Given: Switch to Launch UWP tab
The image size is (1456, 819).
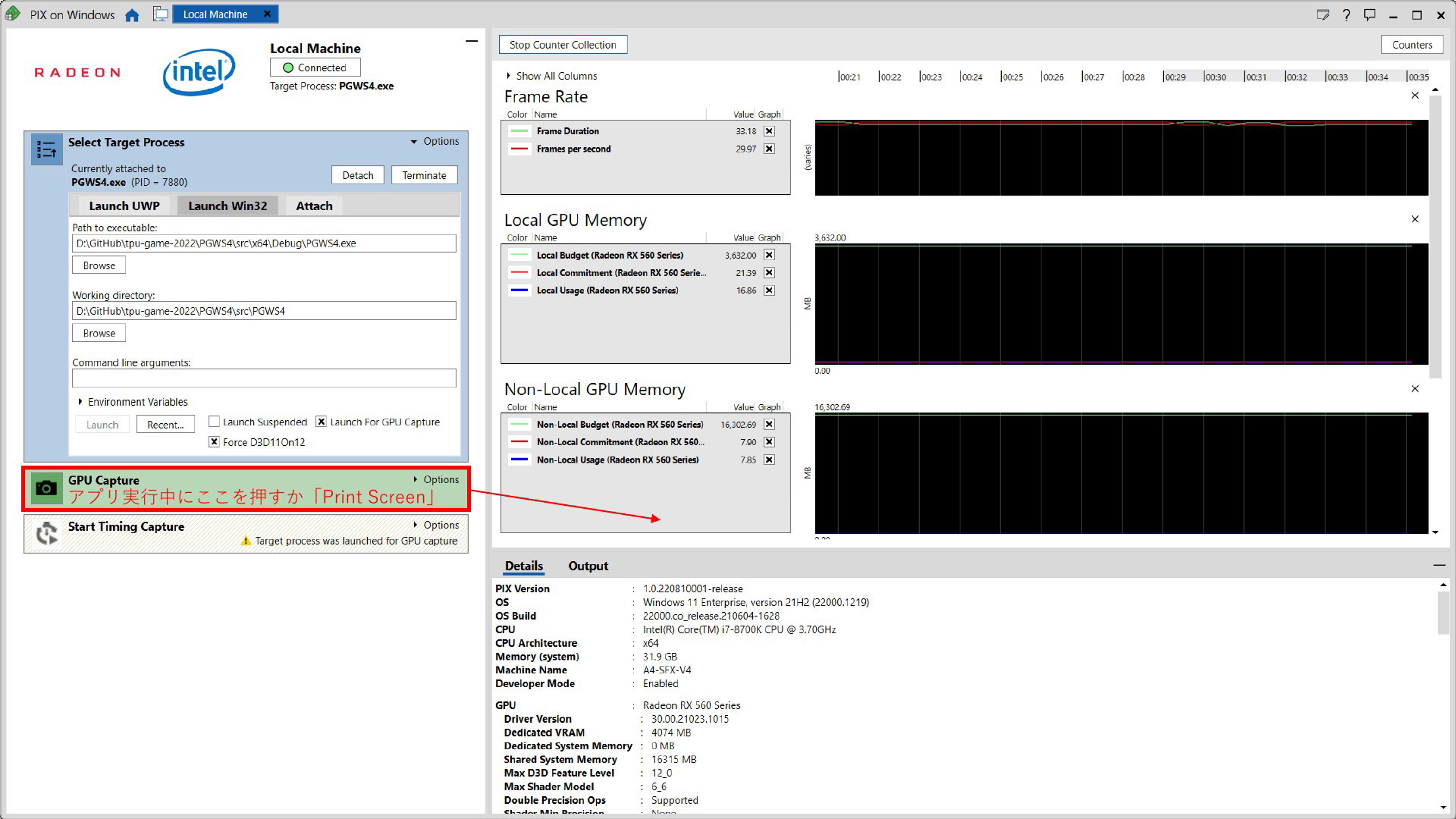Looking at the screenshot, I should click(x=124, y=206).
